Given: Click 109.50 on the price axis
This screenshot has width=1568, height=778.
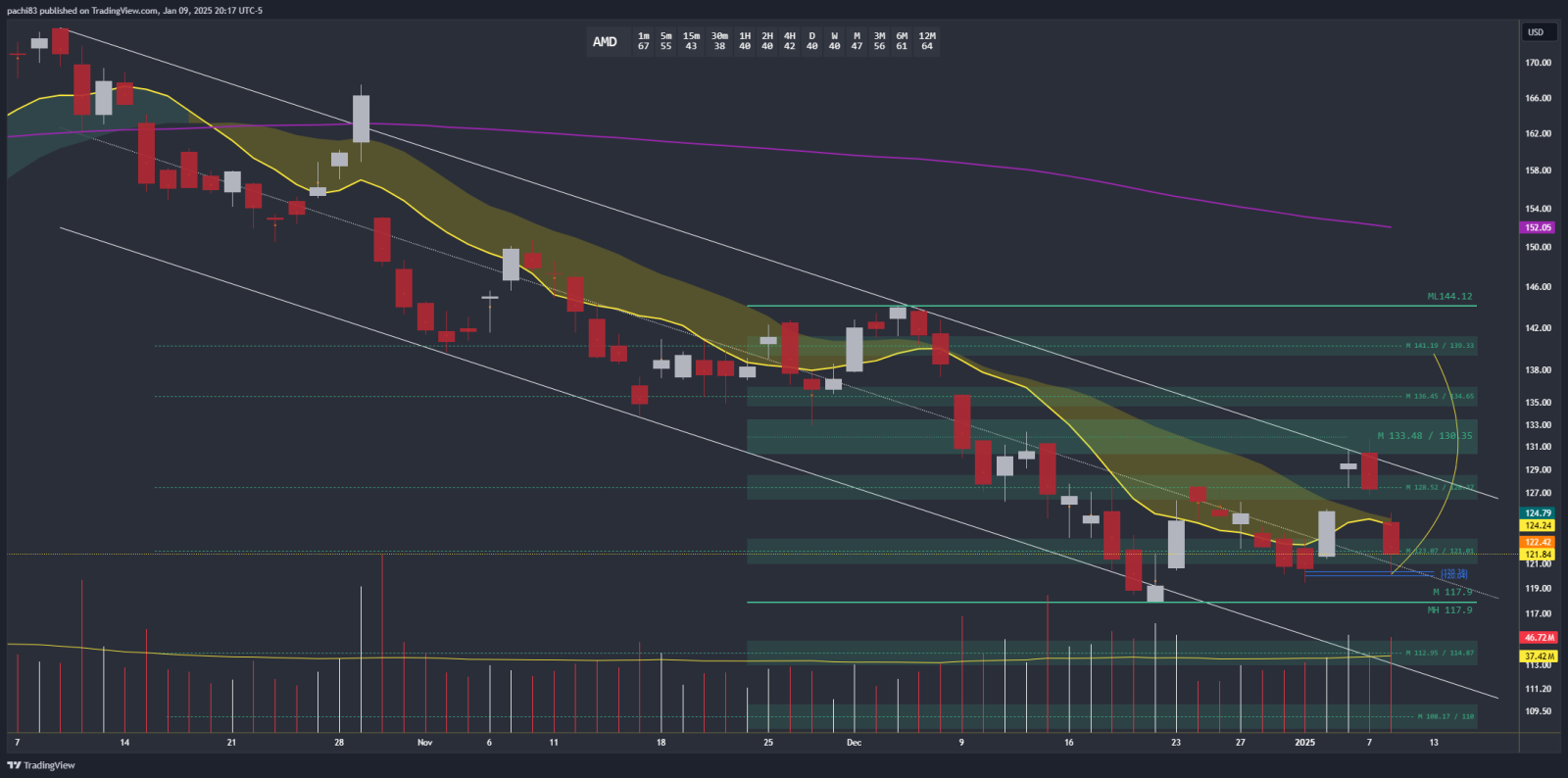Looking at the screenshot, I should click(1538, 711).
